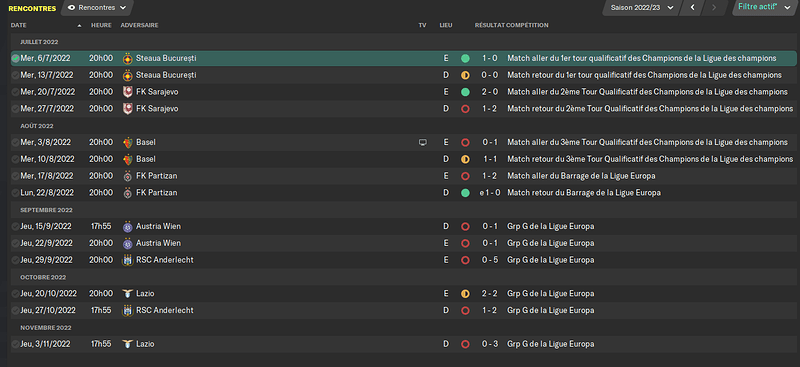Click Lazio badge on 3/11/2022 row
The width and height of the screenshot is (800, 367).
128,345
